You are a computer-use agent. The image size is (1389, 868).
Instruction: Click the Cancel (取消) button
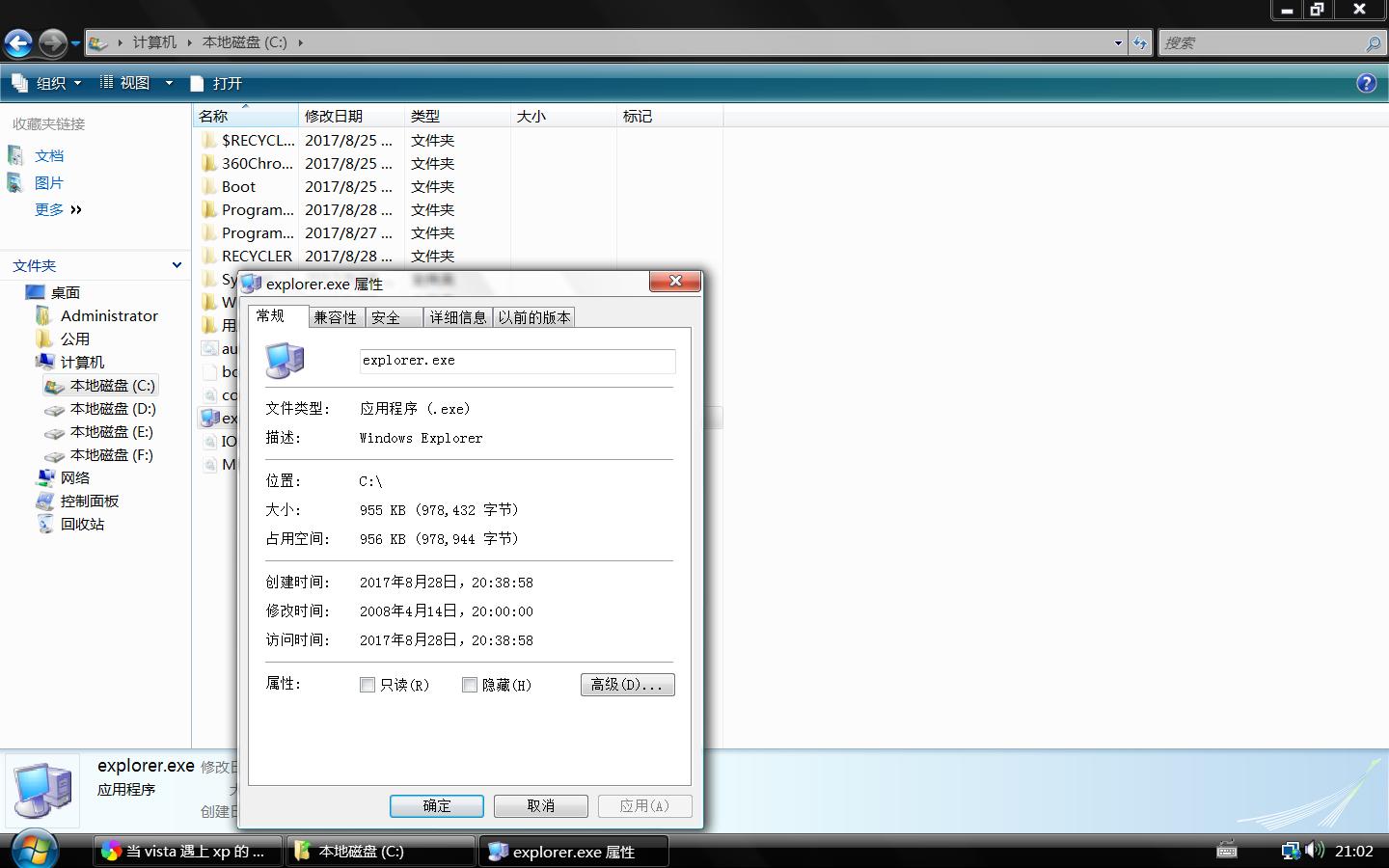click(540, 806)
